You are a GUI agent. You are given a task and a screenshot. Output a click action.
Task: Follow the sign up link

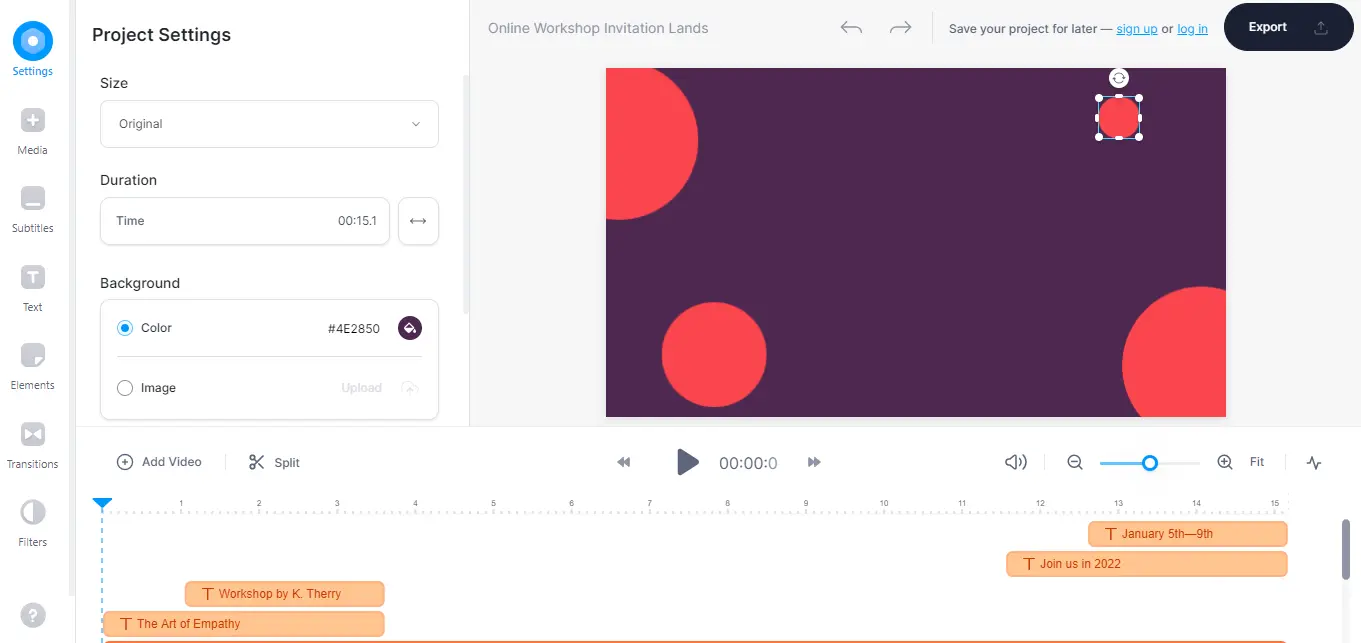[1136, 29]
